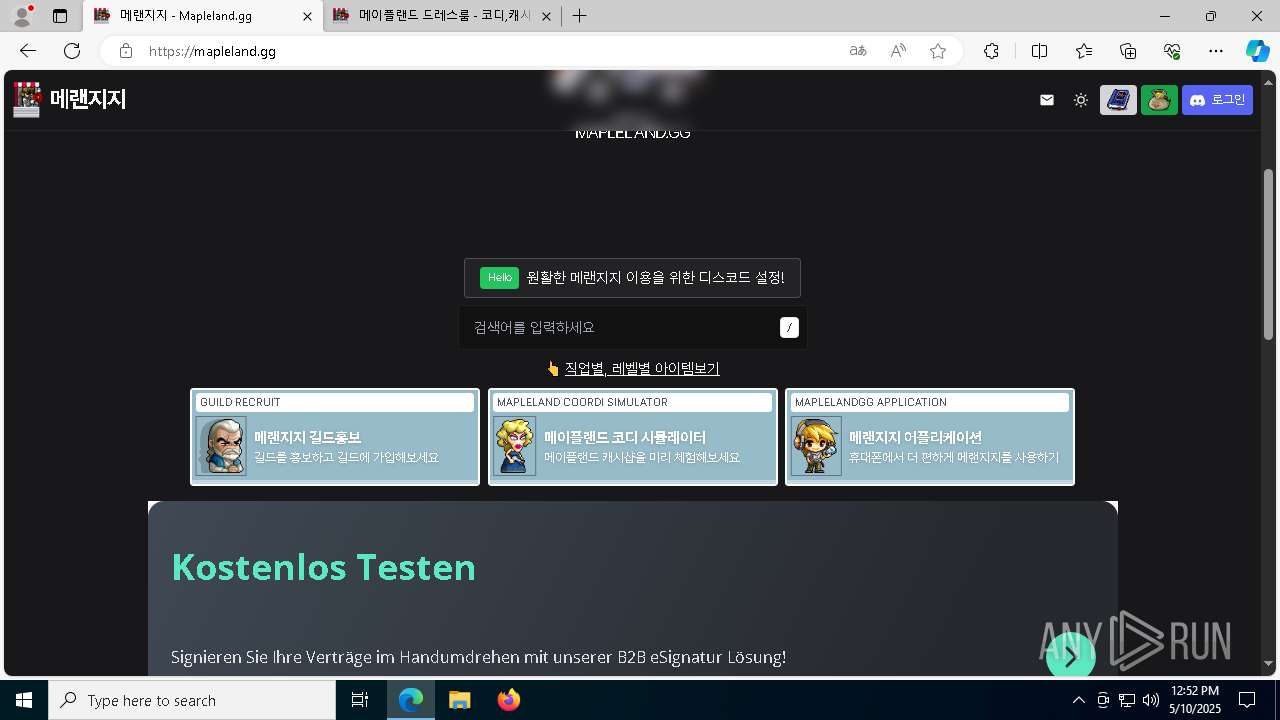Image resolution: width=1280 pixels, height=720 pixels.
Task: Open the MAPLELANDGG APPLICATION card
Action: (930, 437)
